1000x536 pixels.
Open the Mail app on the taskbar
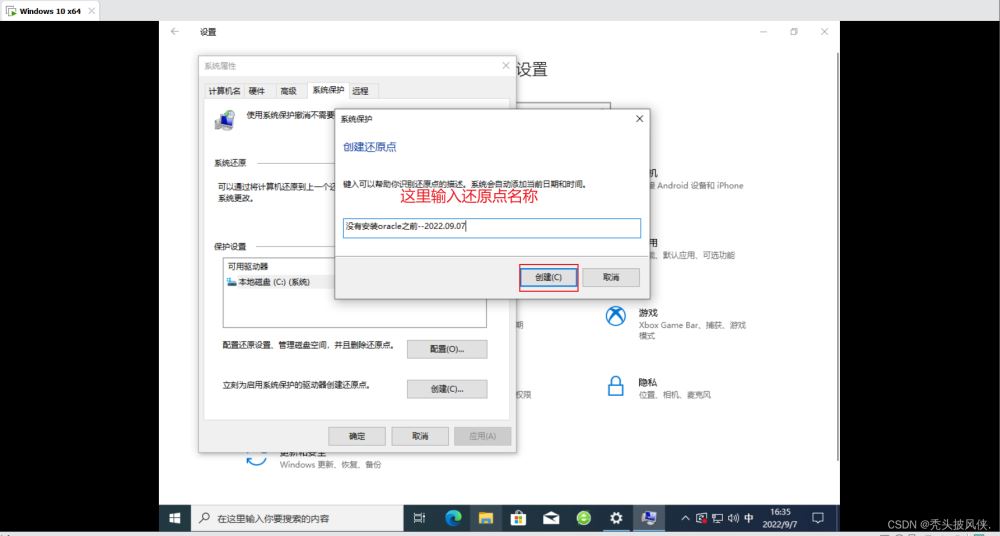551,518
